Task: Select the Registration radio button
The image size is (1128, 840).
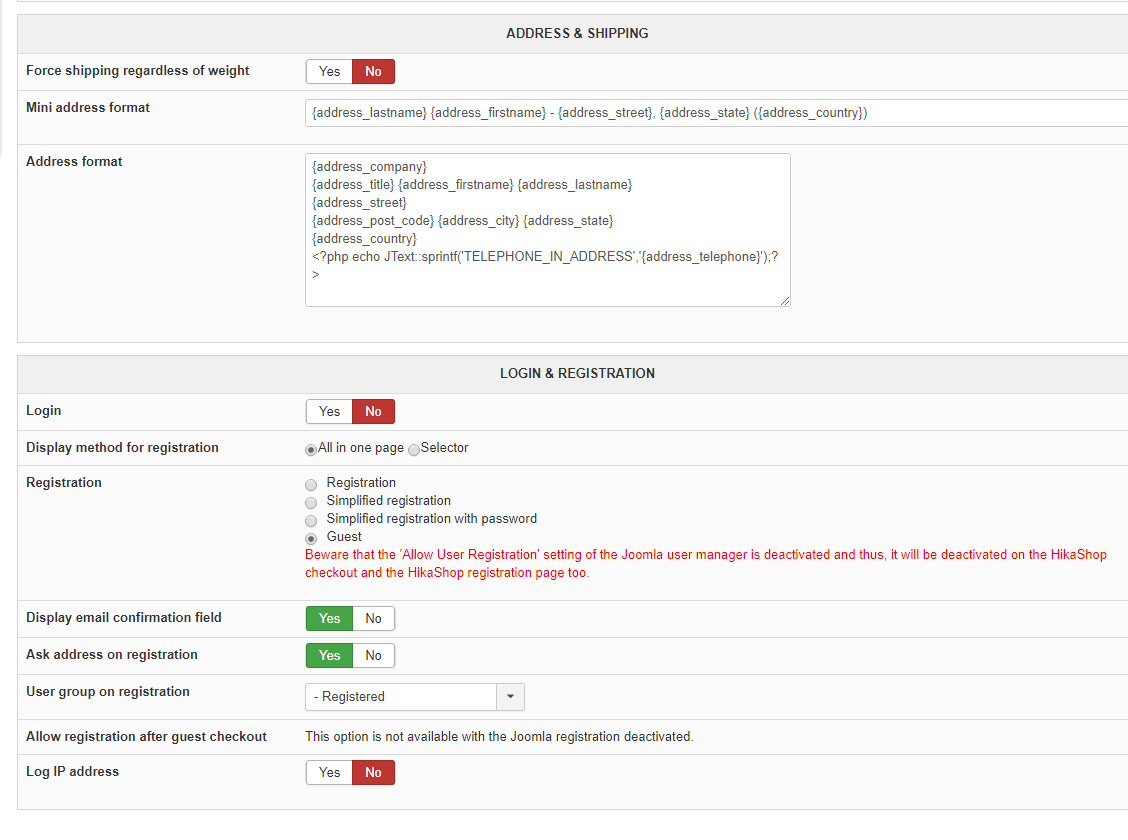Action: (311, 484)
